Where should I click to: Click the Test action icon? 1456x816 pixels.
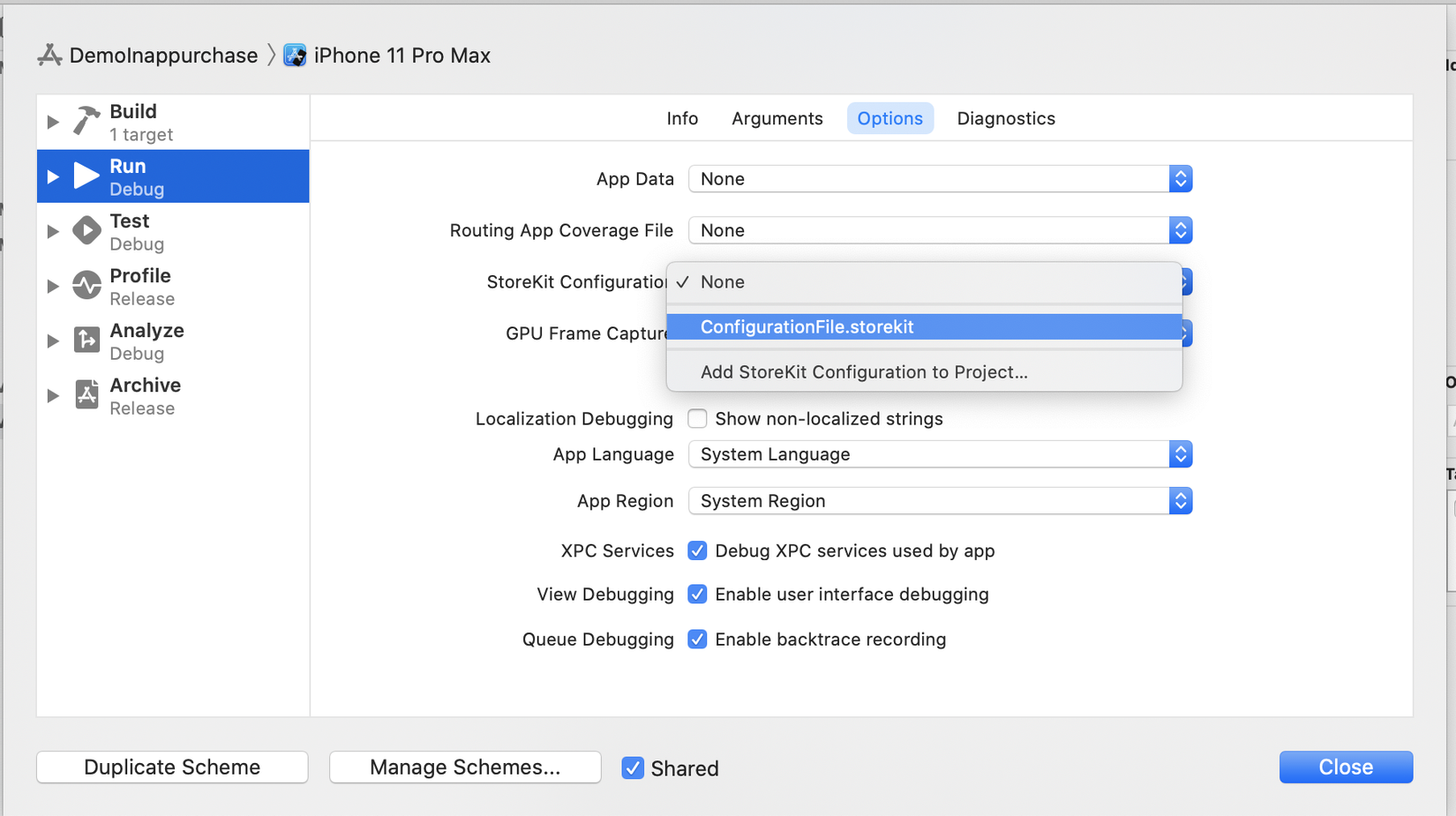86,231
